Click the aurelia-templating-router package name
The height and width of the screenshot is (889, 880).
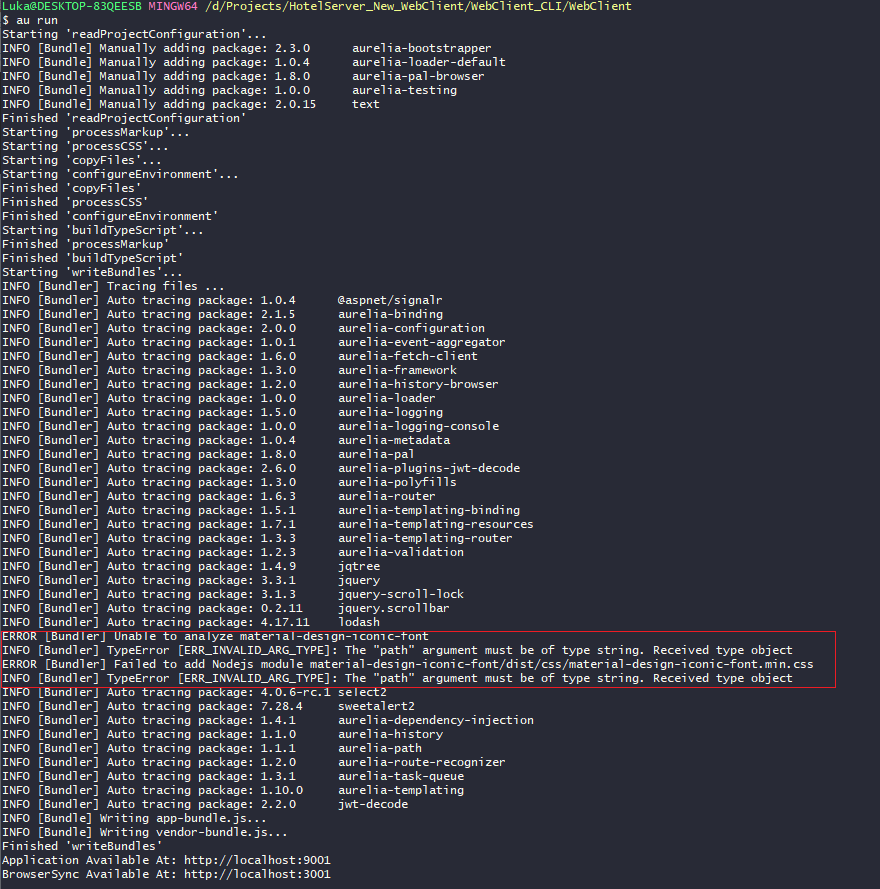click(425, 539)
